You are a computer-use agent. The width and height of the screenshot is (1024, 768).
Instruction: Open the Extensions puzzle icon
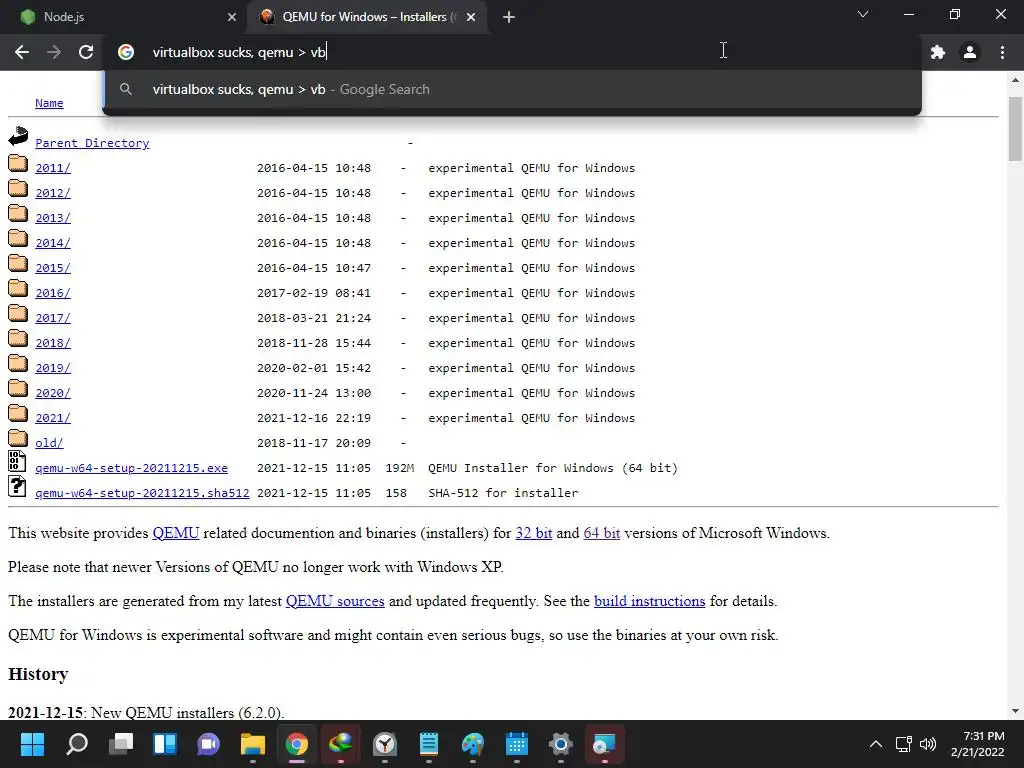[x=938, y=52]
